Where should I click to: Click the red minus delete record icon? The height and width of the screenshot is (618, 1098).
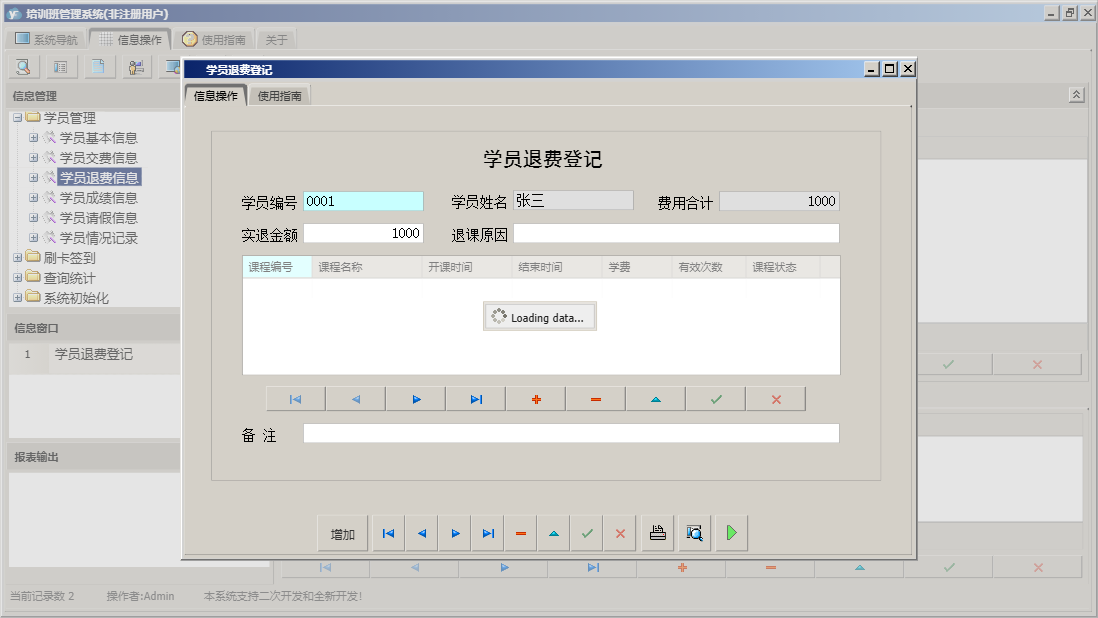(596, 398)
